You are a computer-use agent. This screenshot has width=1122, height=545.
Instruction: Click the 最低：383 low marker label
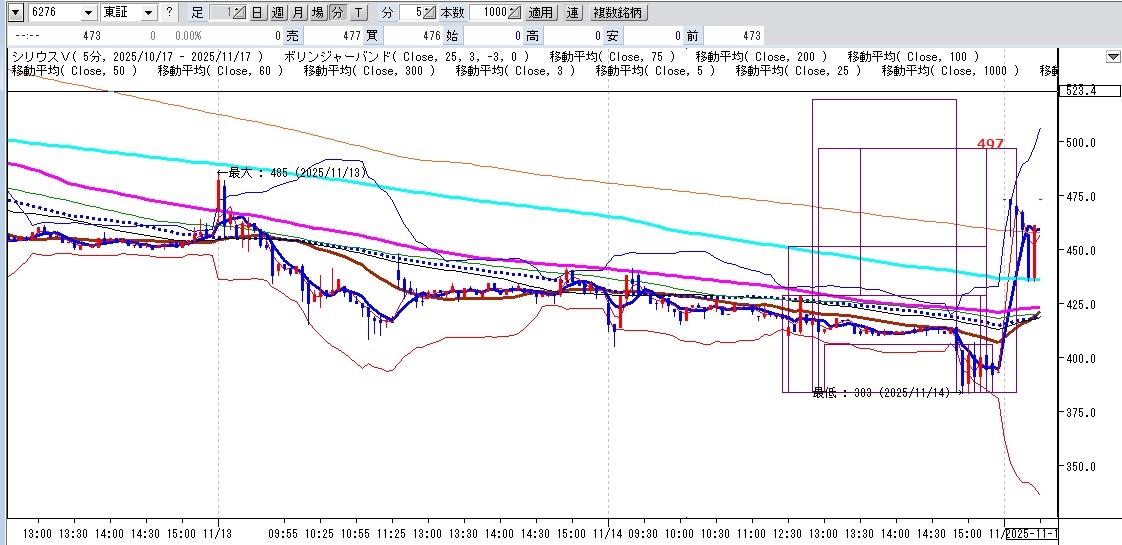(887, 392)
